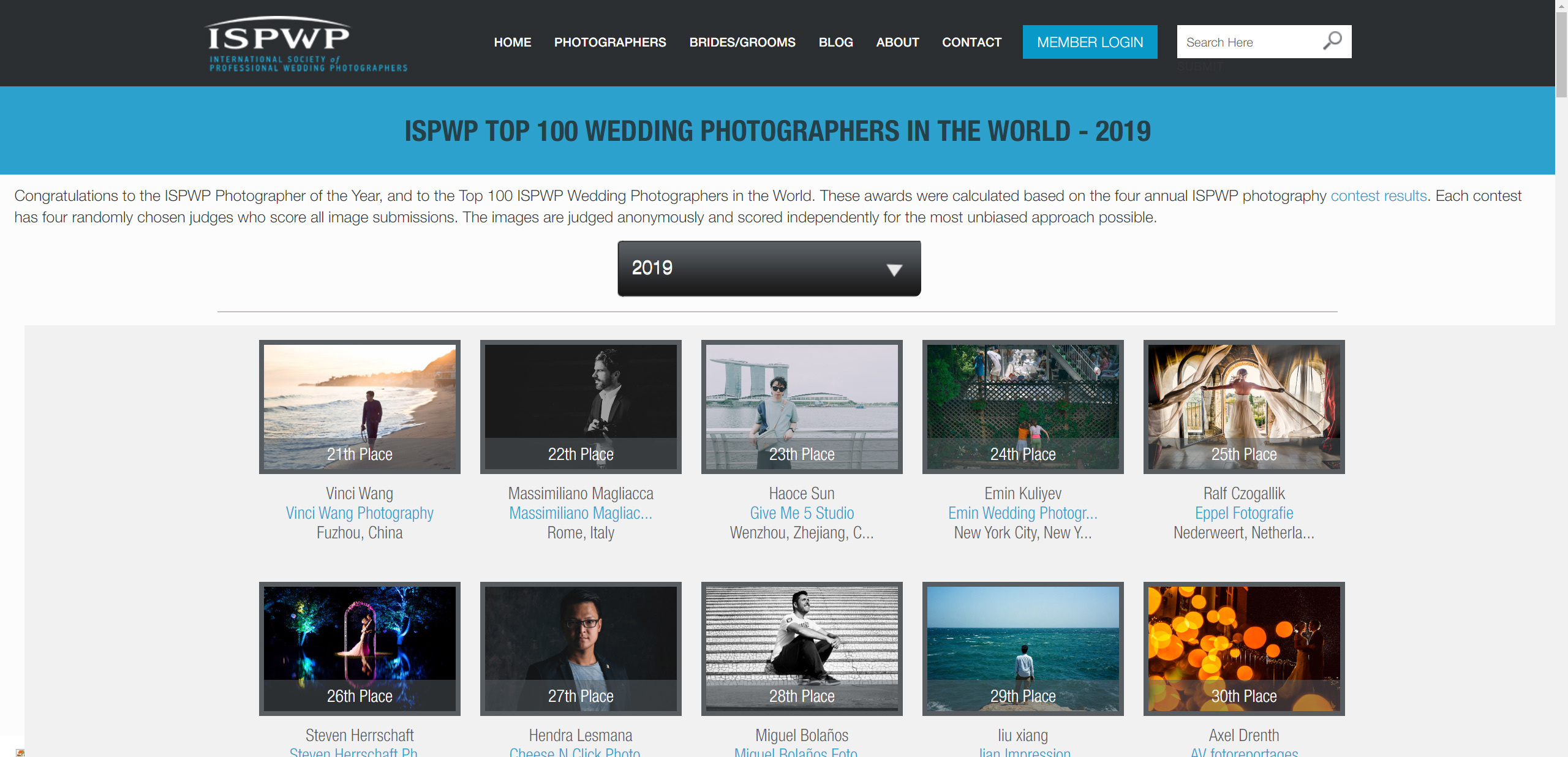Click the Member Login button

coord(1089,42)
